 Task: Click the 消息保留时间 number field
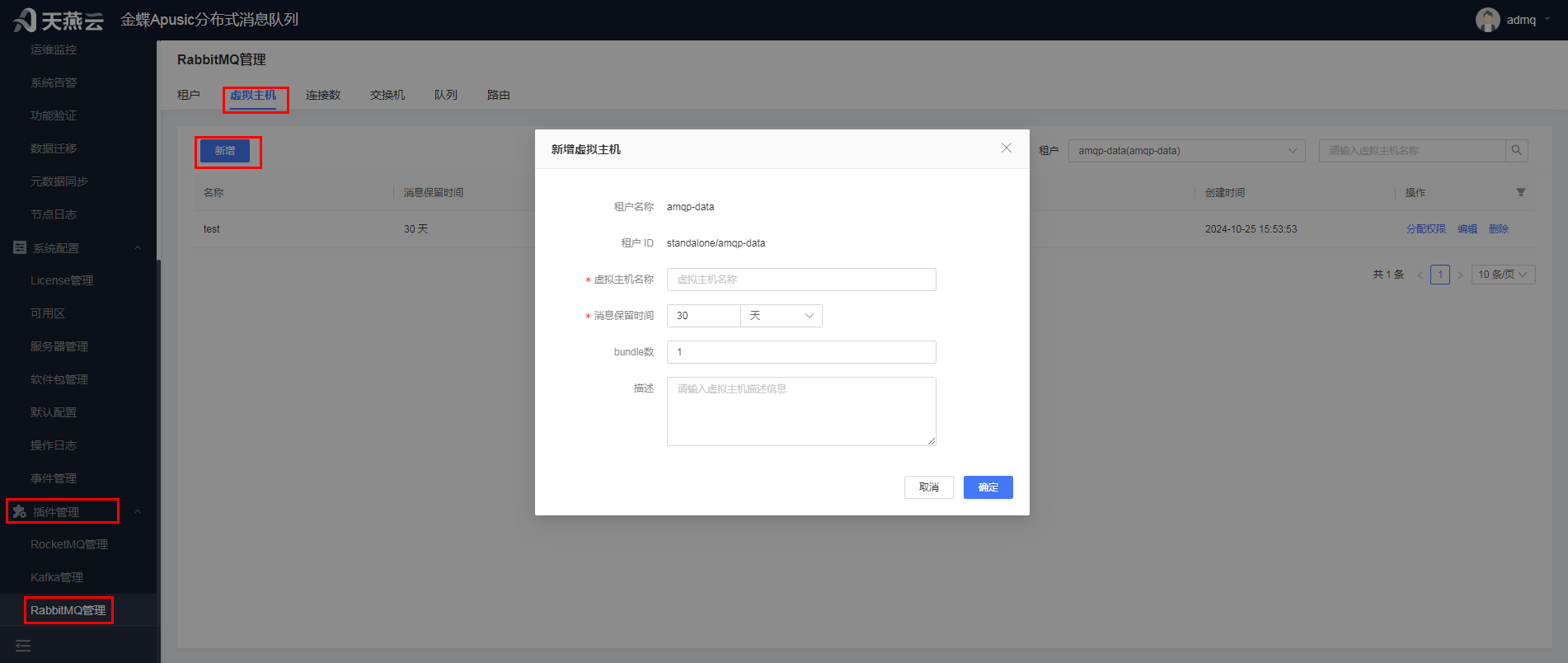click(703, 316)
